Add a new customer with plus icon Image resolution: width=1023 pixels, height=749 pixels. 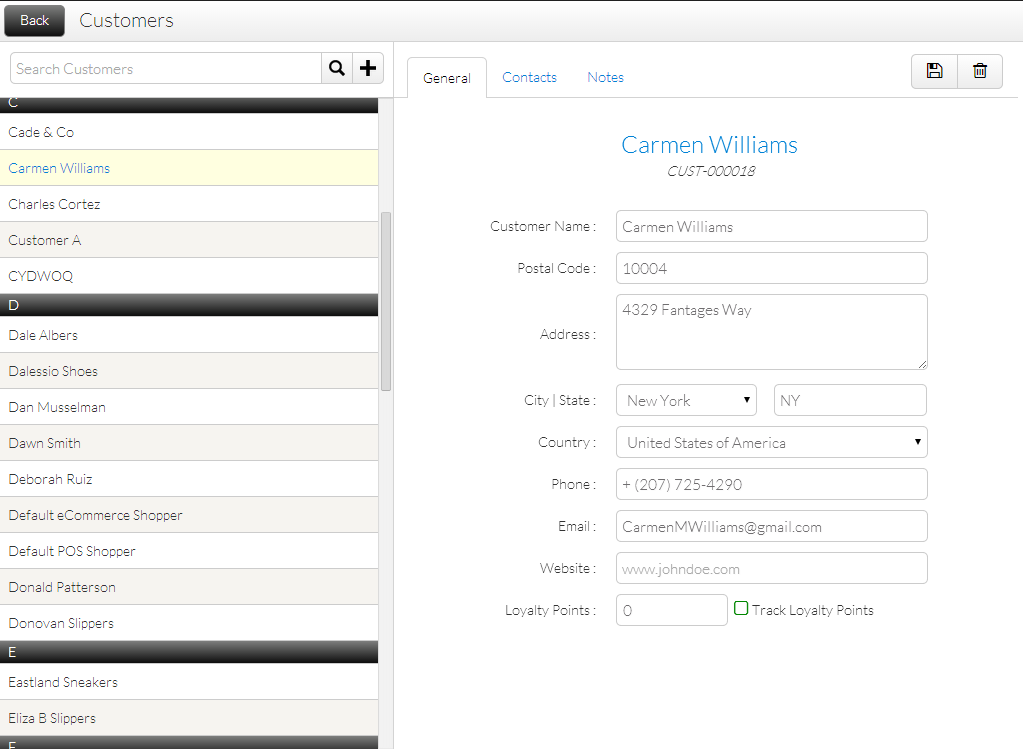(369, 69)
